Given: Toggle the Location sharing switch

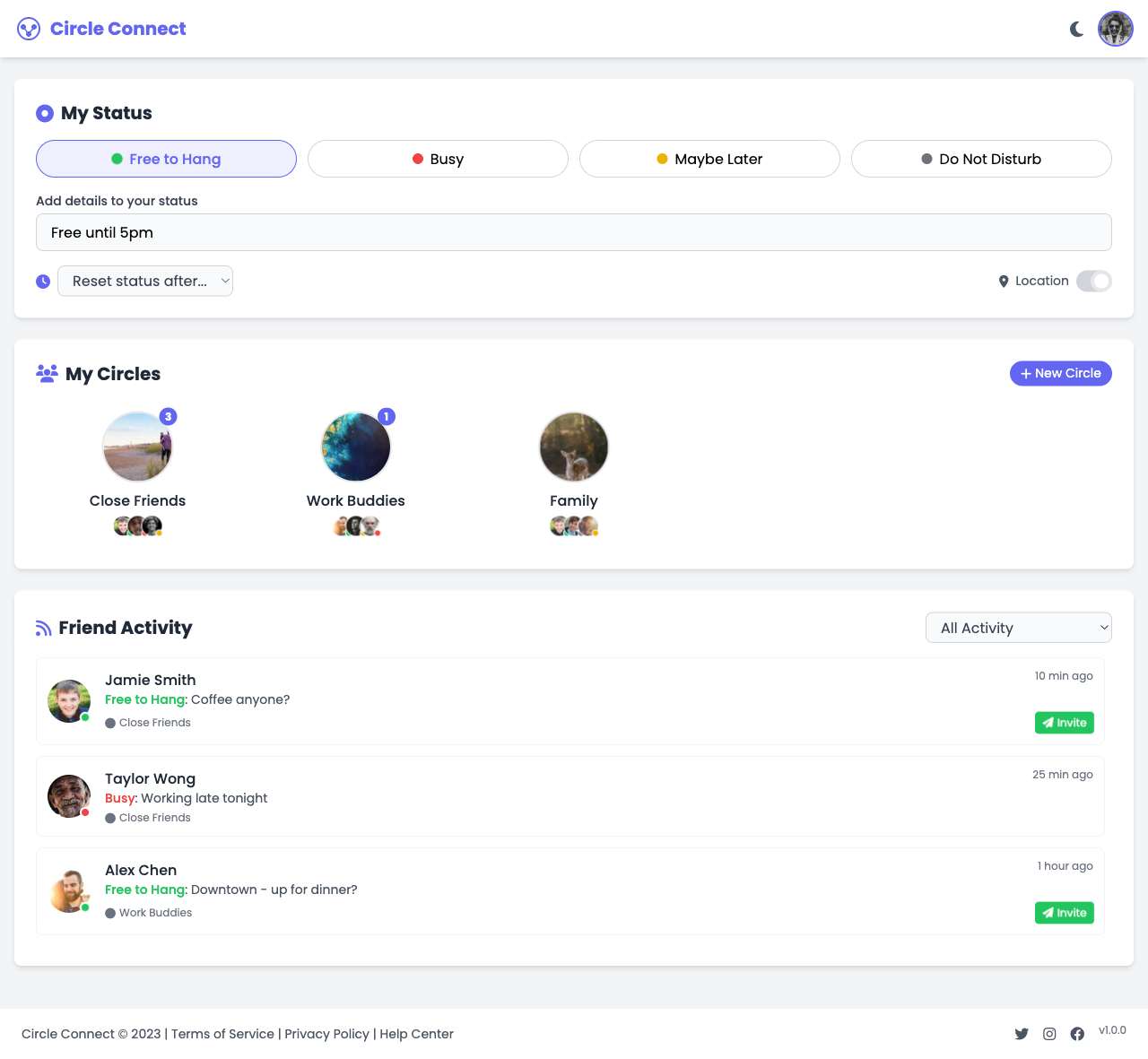Looking at the screenshot, I should pyautogui.click(x=1093, y=281).
